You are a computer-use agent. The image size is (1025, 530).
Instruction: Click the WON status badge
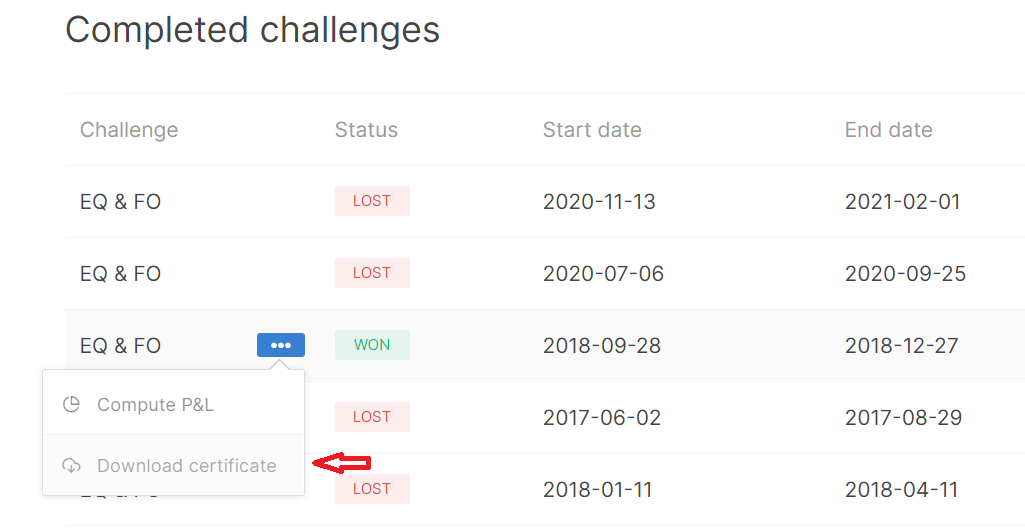point(372,345)
